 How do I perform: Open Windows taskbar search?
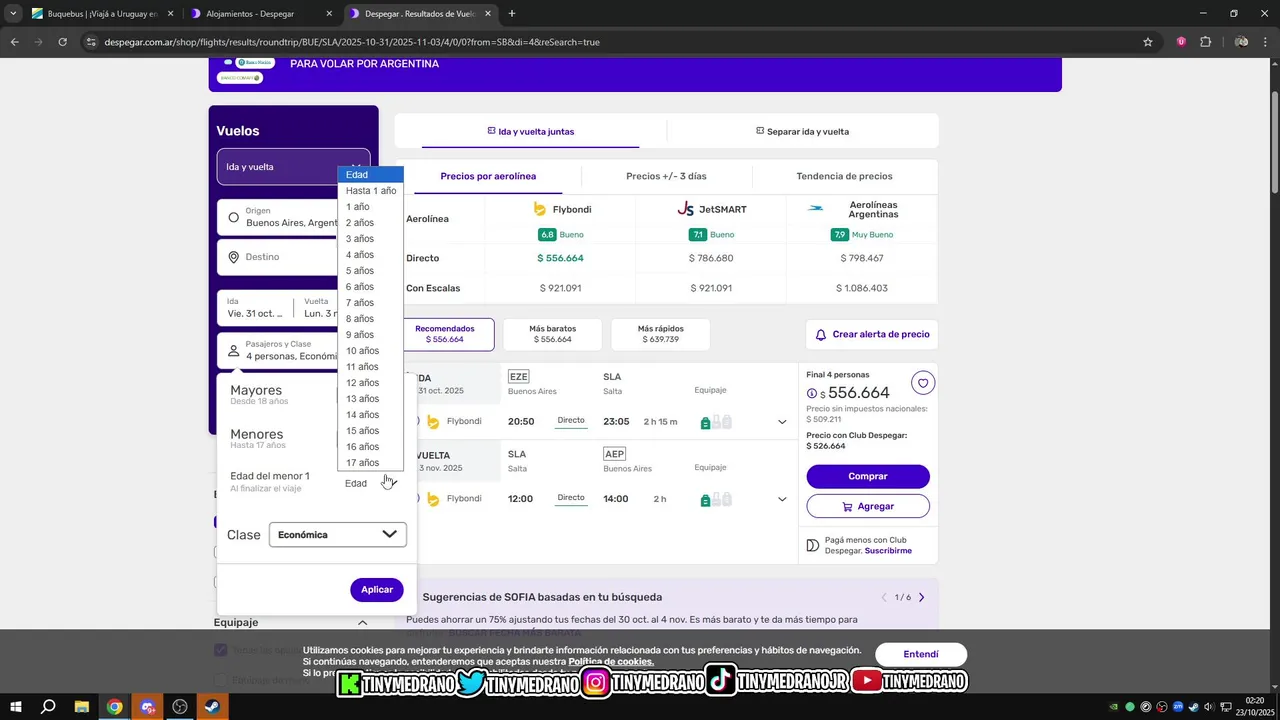pos(48,707)
